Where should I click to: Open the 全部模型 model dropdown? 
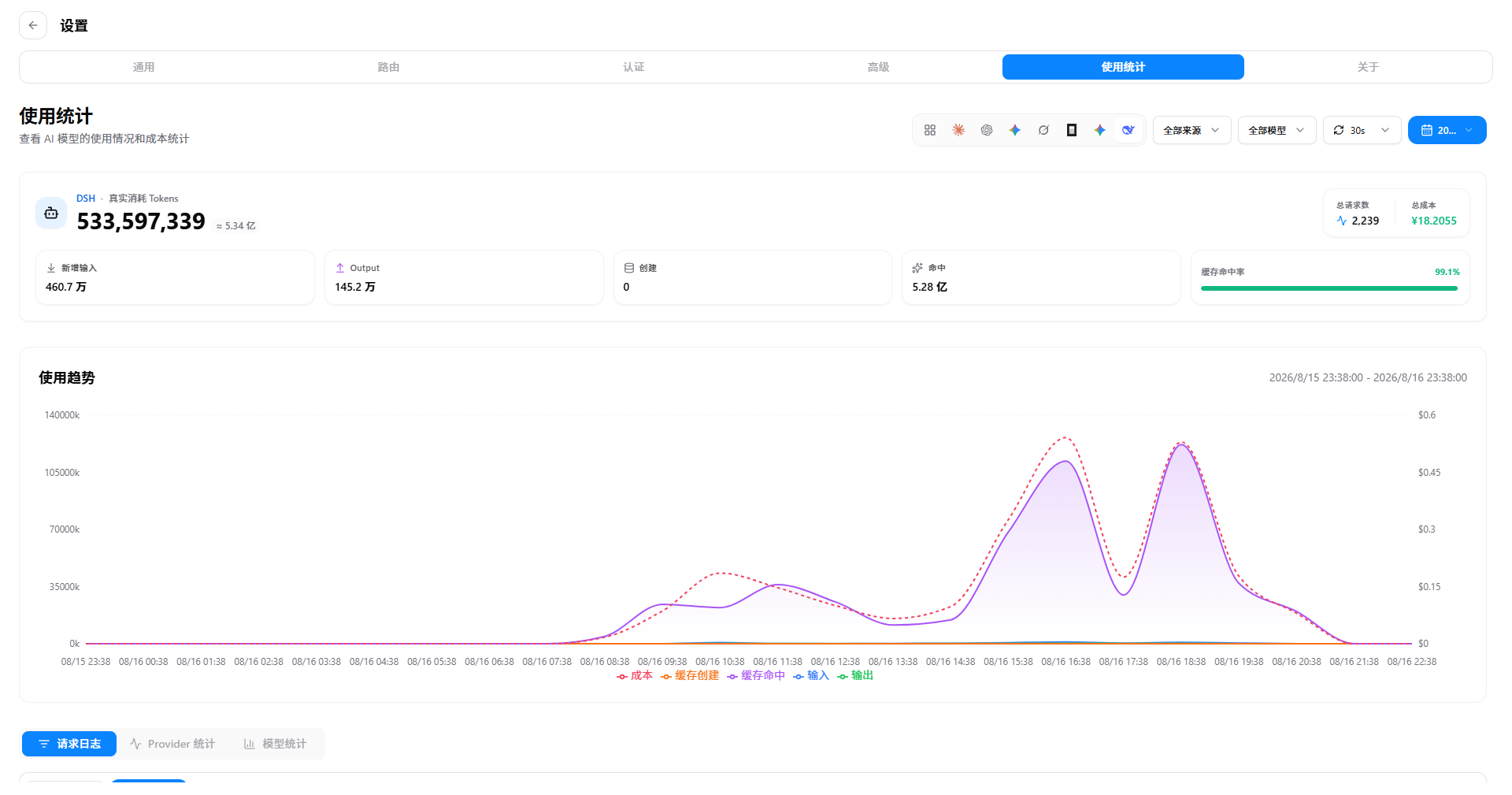[1277, 130]
